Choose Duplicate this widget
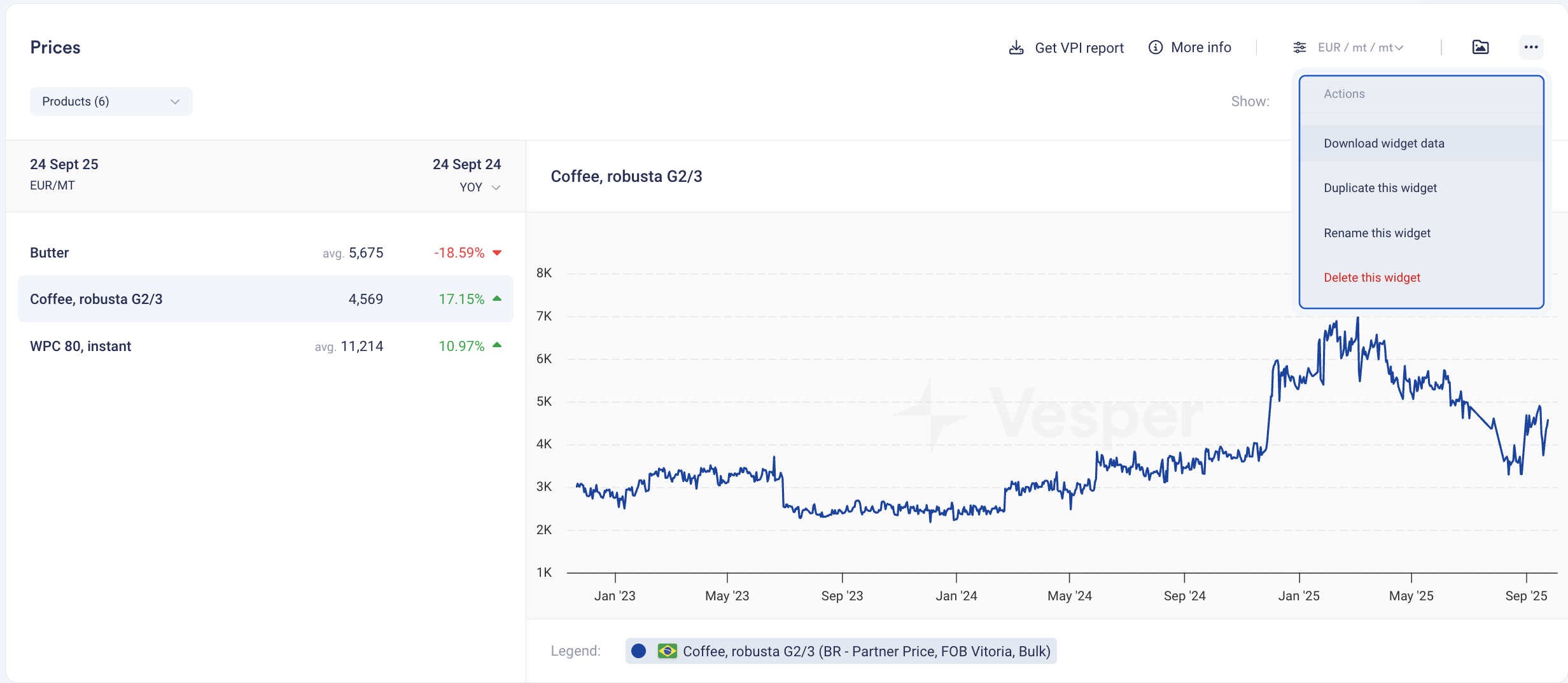Image resolution: width=1568 pixels, height=683 pixels. click(x=1380, y=188)
